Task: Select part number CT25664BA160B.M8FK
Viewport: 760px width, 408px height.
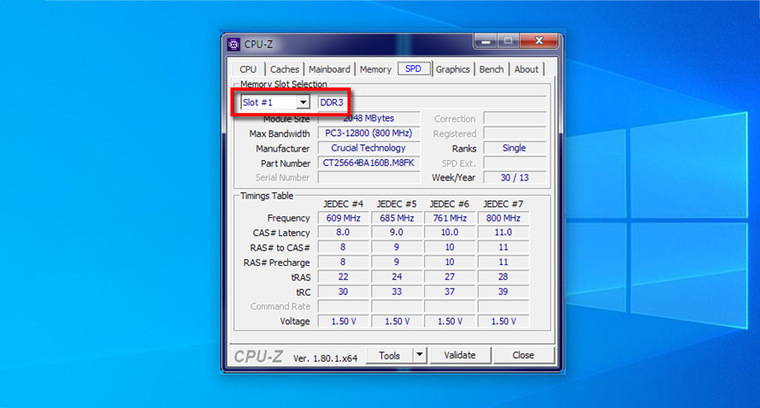Action: (368, 163)
